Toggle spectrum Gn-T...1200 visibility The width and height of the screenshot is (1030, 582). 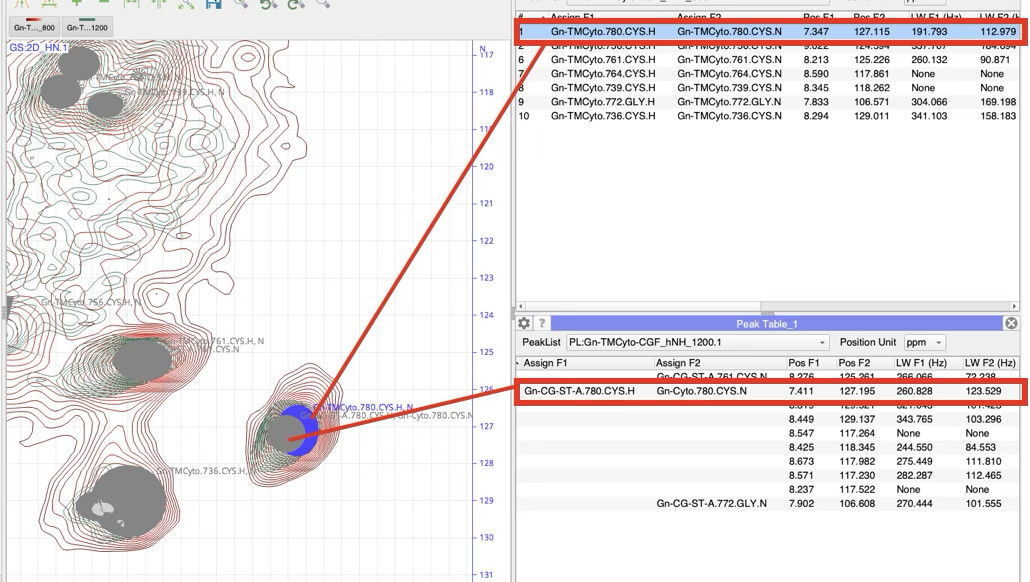87,27
